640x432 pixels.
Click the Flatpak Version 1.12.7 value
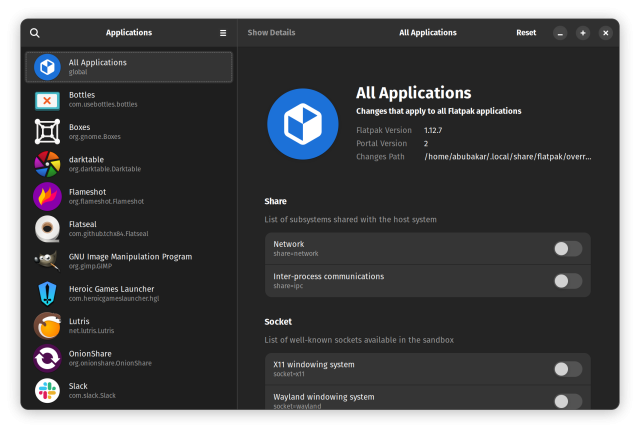pos(433,130)
